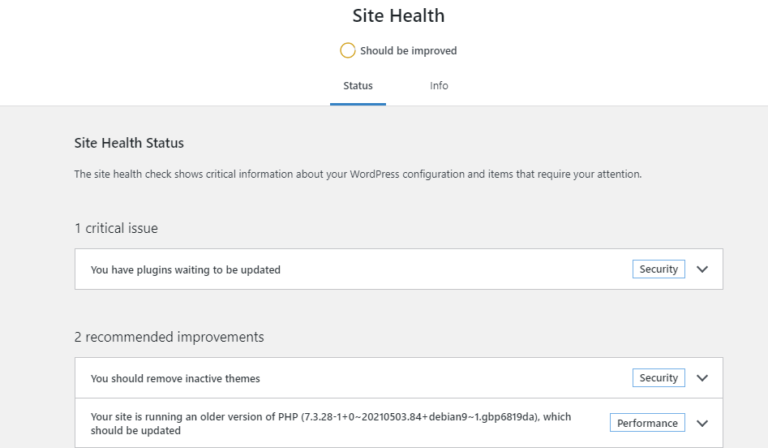Click the 'Should be improved' status label
Screen dimensions: 768x448
pos(408,51)
